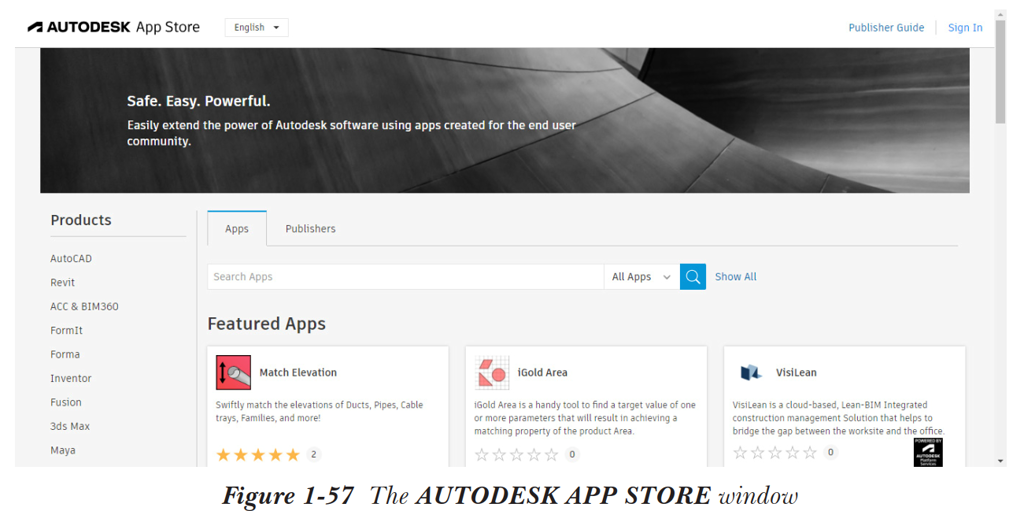This screenshot has width=1024, height=511.
Task: Open the Match Elevation app icon
Action: click(x=233, y=372)
